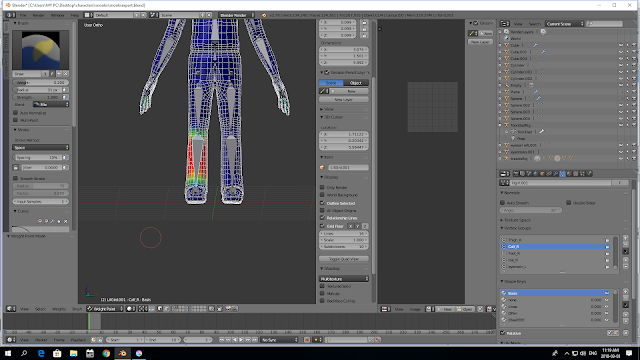Add a new shape key plus button
Image resolution: width=640 pixels, height=360 pixels.
click(x=626, y=291)
